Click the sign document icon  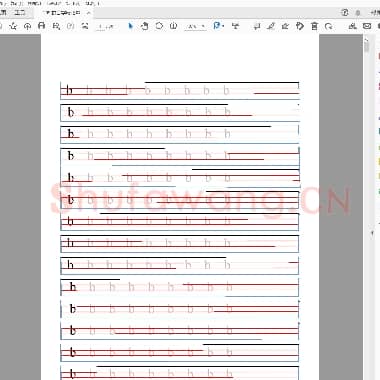pos(285,26)
